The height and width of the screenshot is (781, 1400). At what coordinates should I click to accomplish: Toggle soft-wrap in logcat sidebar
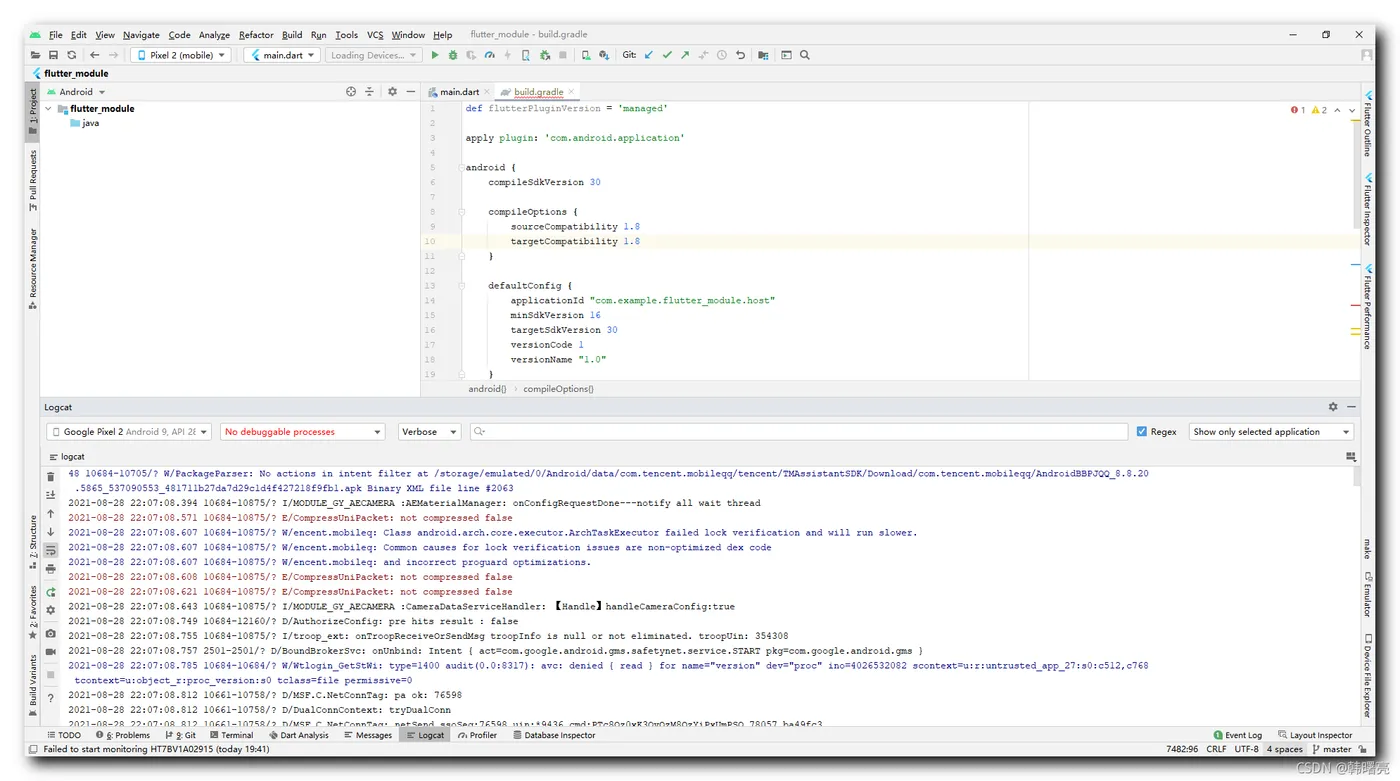(51, 550)
